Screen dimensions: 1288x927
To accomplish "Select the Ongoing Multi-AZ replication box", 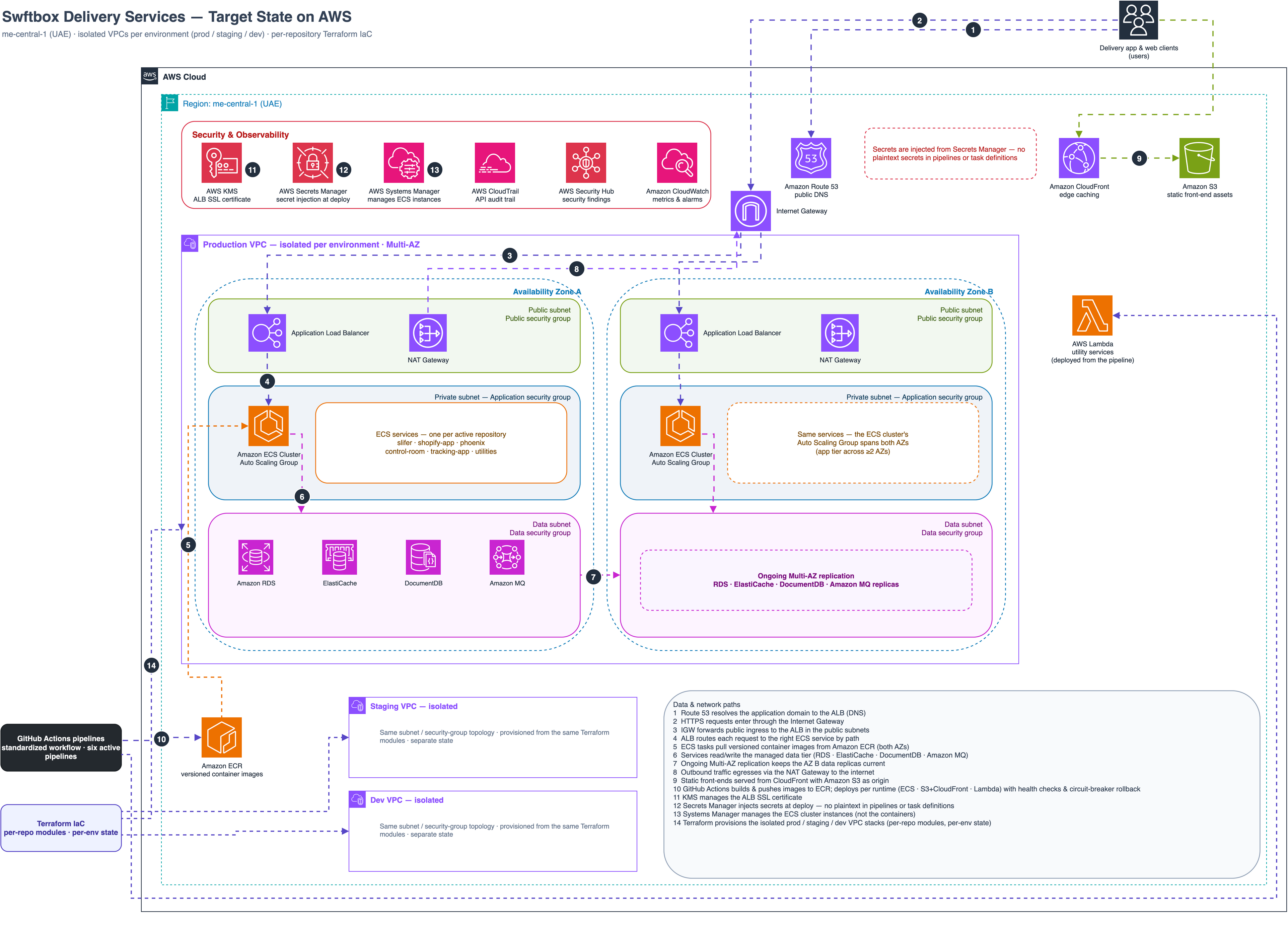I will click(806, 580).
